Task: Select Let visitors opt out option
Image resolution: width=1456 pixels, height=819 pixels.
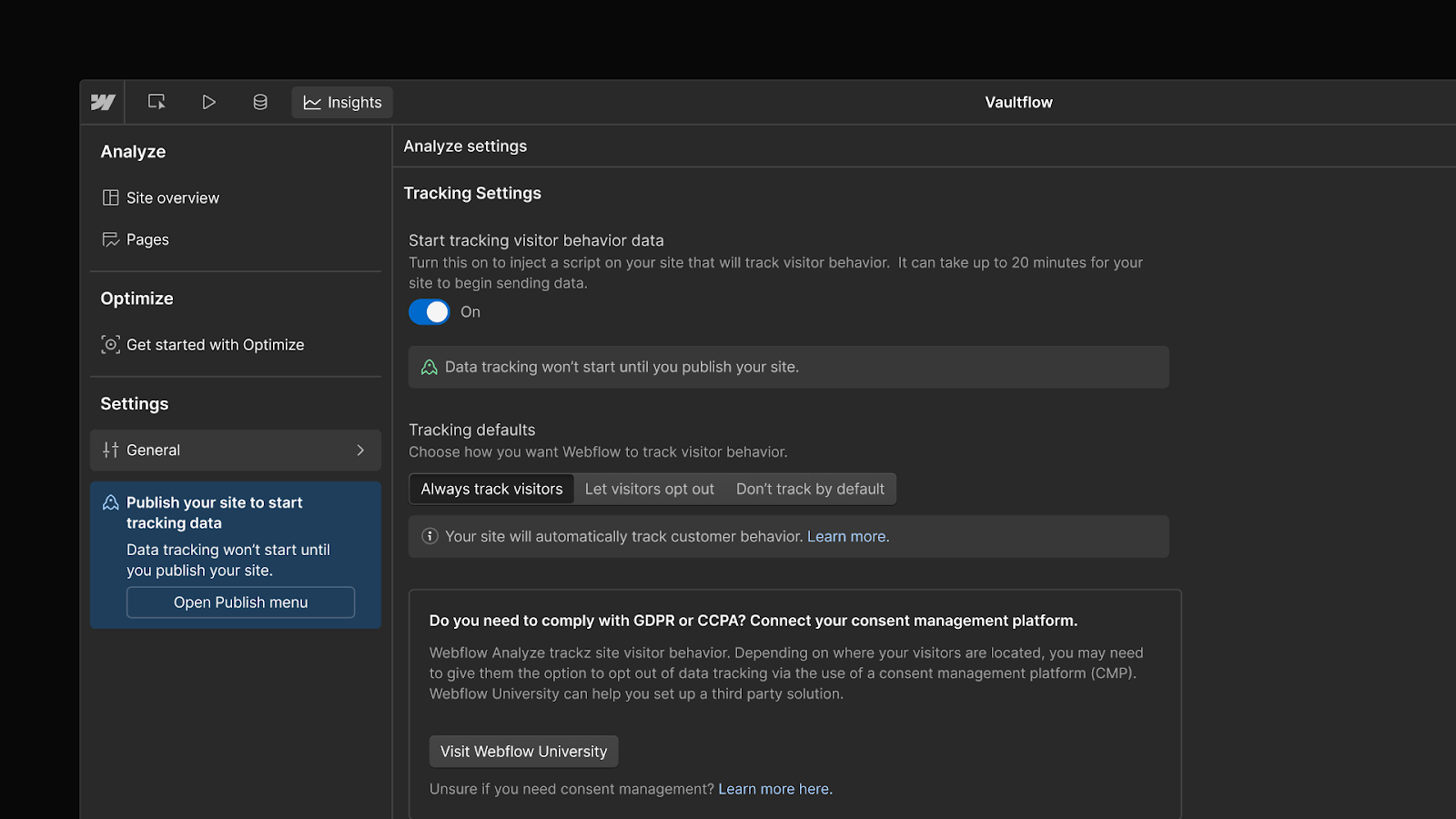Action: coord(650,489)
